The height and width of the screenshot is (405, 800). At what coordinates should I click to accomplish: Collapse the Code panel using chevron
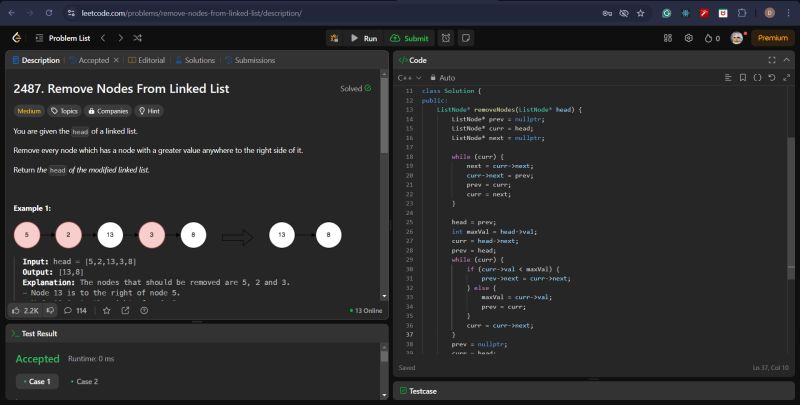click(785, 60)
